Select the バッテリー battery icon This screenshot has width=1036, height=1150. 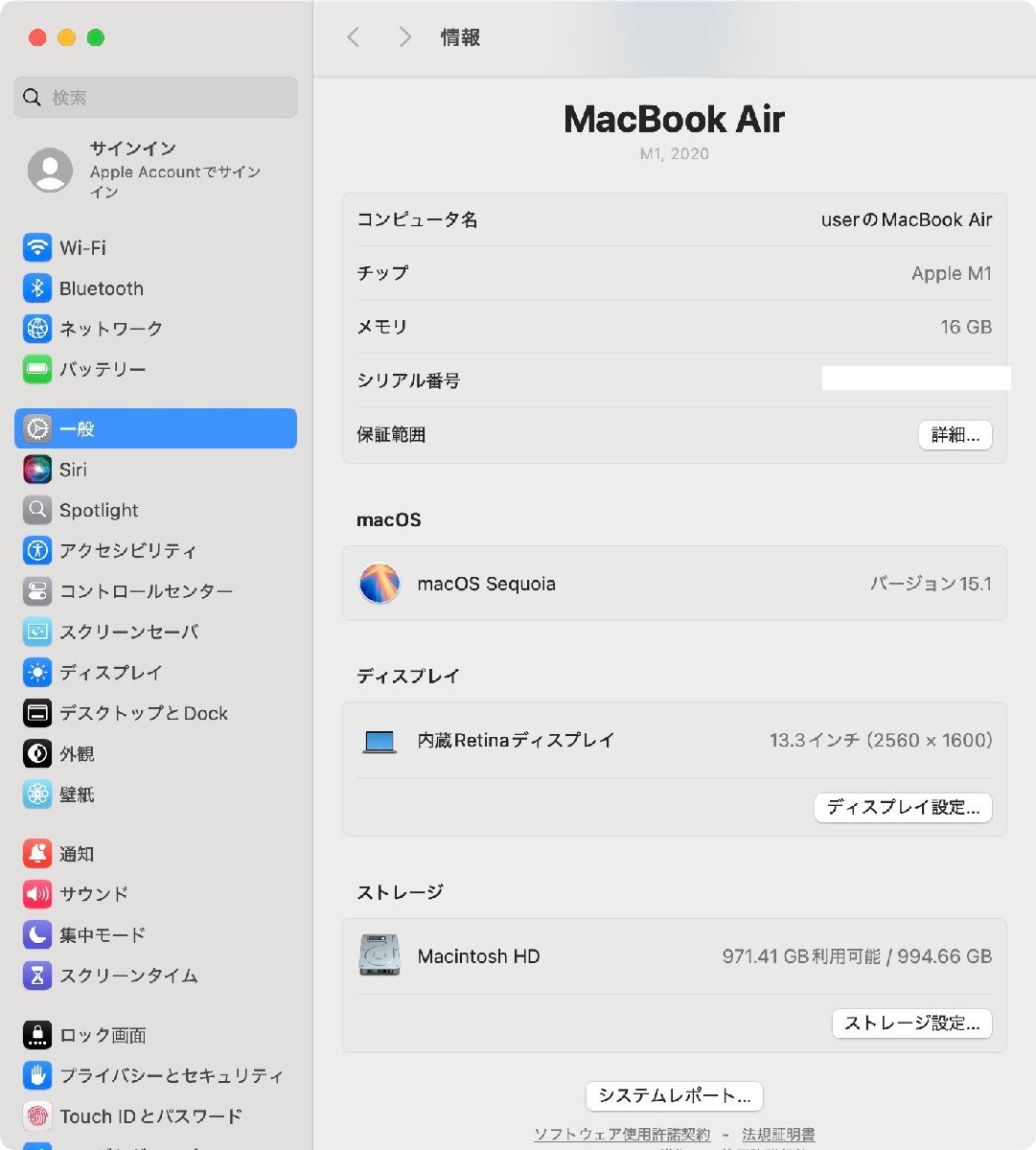37,369
